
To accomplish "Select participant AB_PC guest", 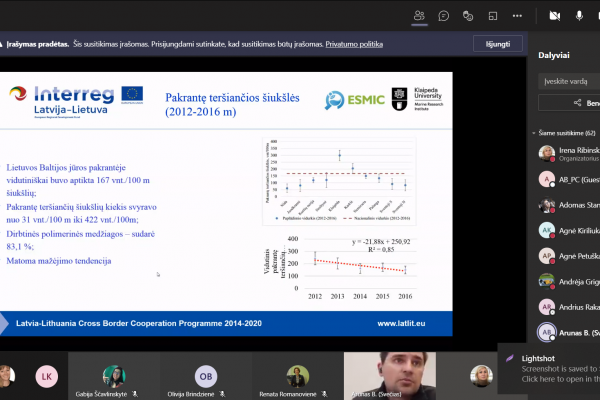I will click(568, 180).
